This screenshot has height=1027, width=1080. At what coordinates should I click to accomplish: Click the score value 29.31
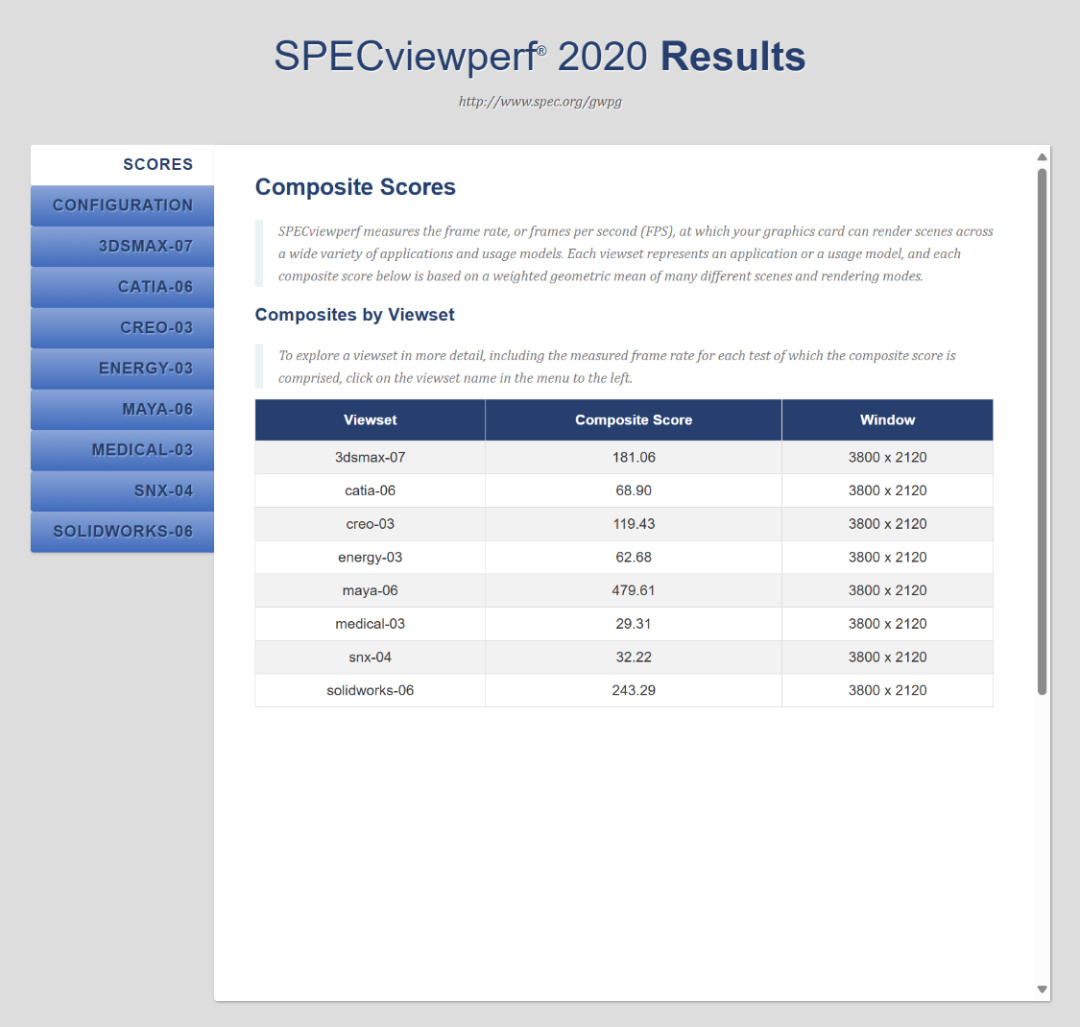[x=634, y=623]
